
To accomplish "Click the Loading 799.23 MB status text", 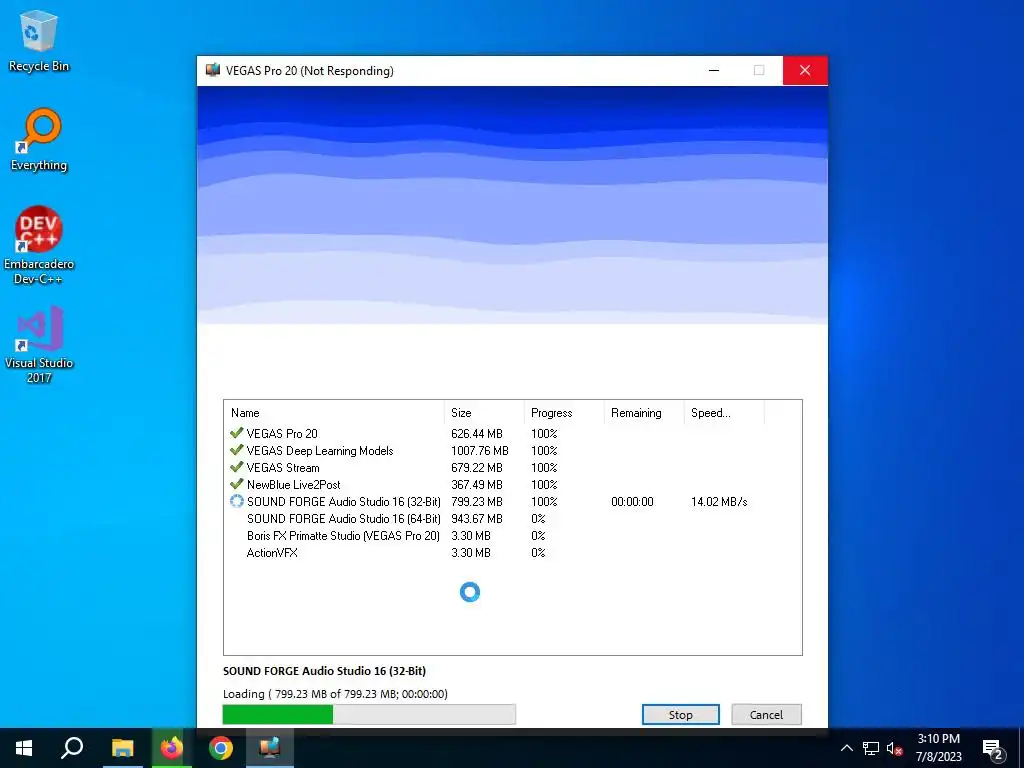I will (335, 694).
